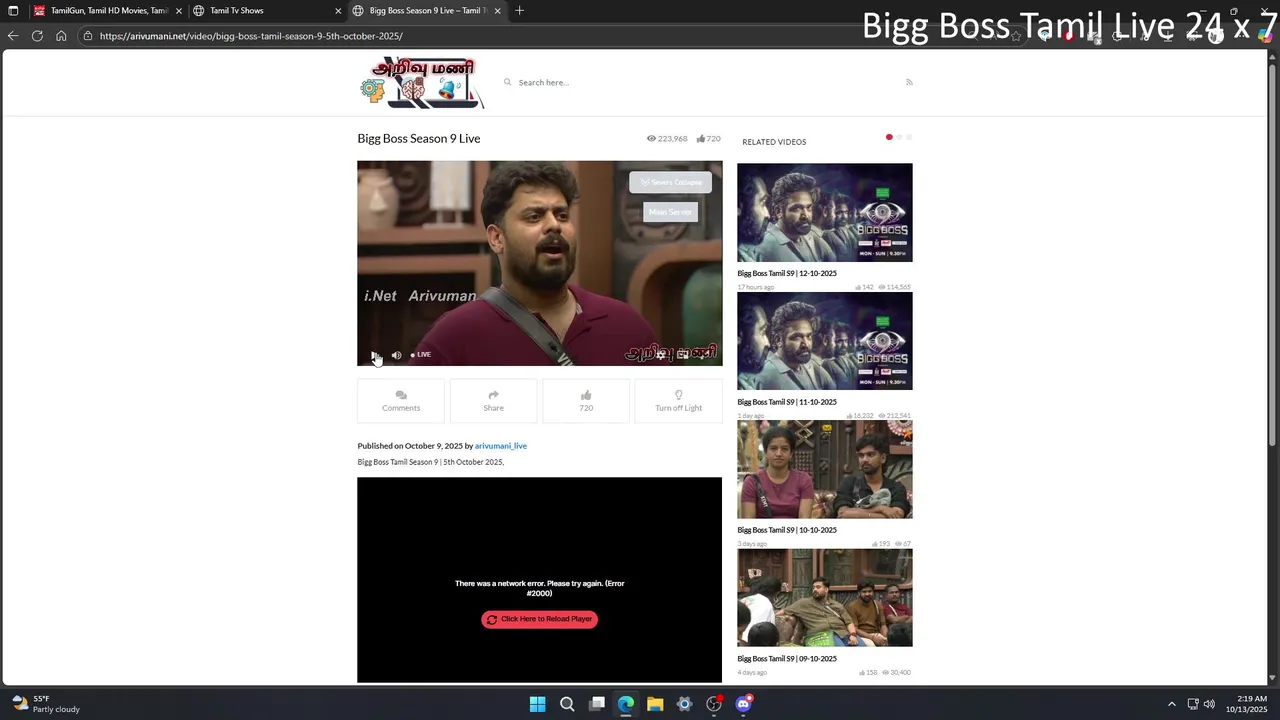Open a new browser tab
The height and width of the screenshot is (720, 1280).
tap(519, 11)
